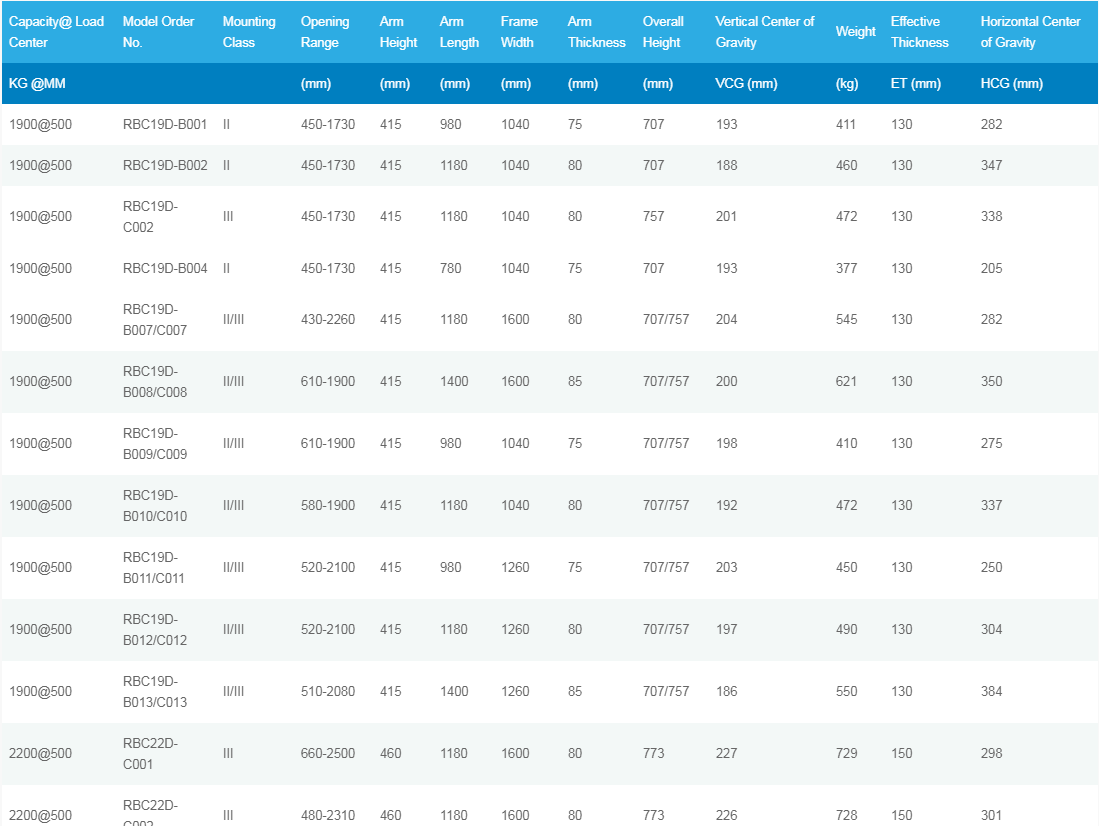Select the 384 HCG value cell

pos(991,691)
